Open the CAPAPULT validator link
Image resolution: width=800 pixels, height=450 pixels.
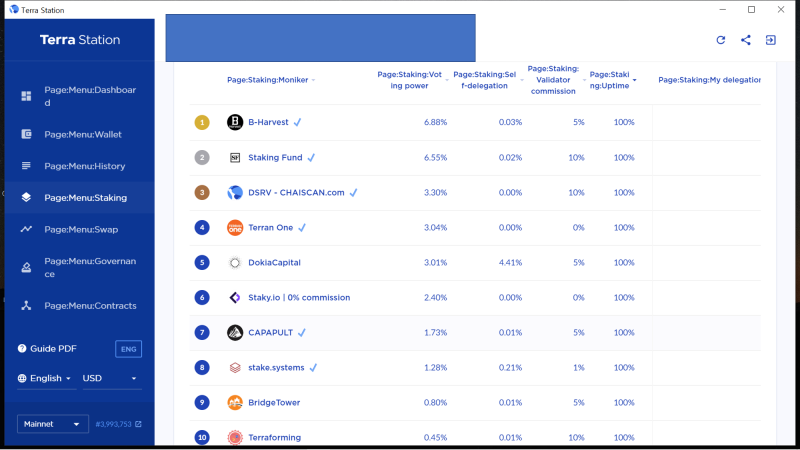pyautogui.click(x=270, y=333)
